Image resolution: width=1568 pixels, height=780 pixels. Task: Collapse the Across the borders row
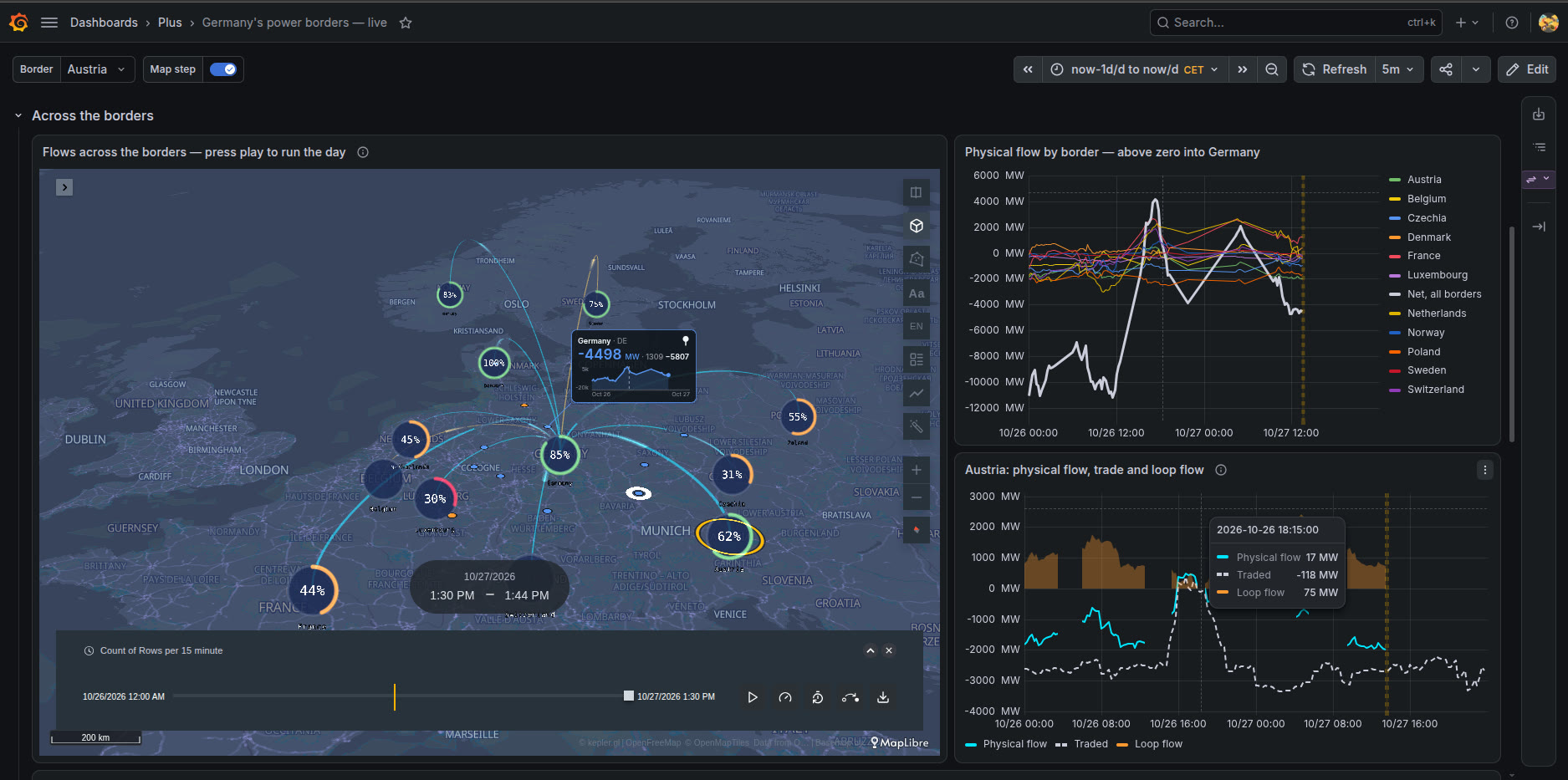pyautogui.click(x=18, y=116)
